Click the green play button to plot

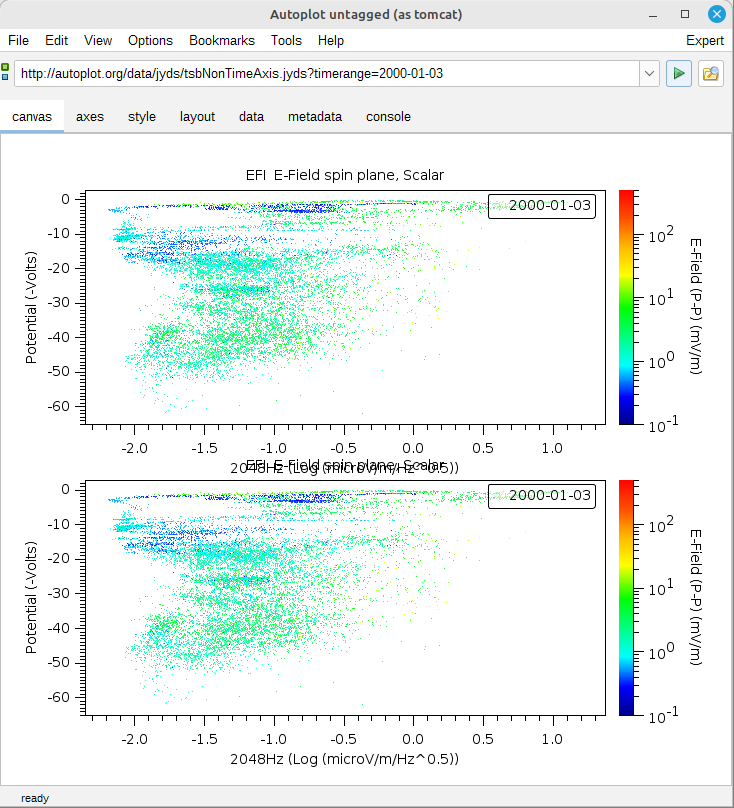coord(679,74)
